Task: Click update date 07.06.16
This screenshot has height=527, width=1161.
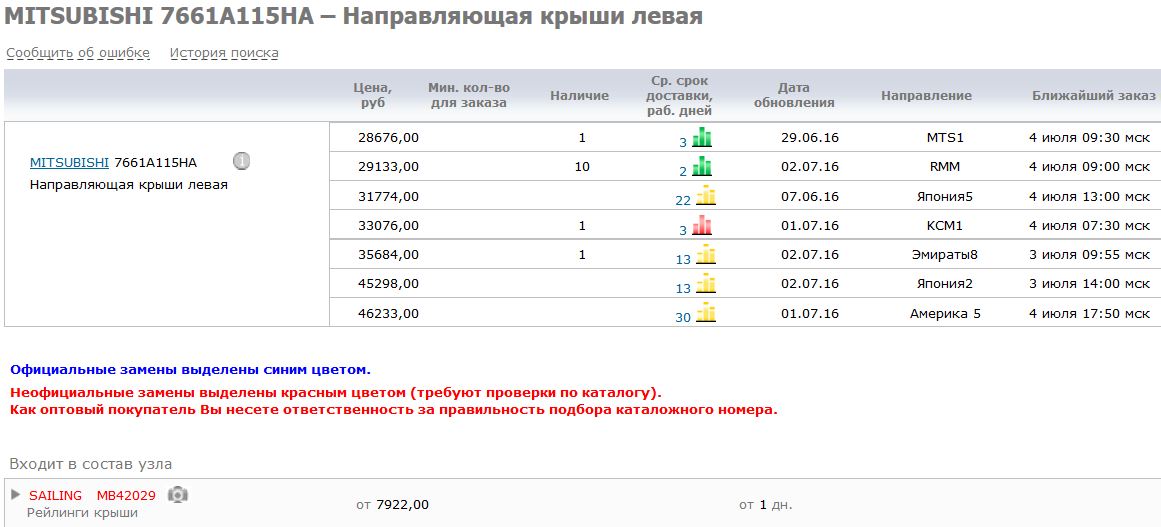Action: pyautogui.click(x=810, y=196)
